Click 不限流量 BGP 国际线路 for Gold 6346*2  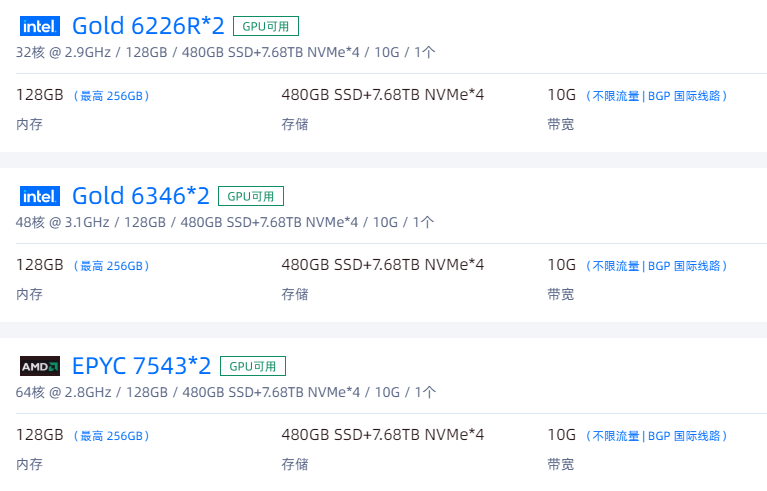click(x=656, y=266)
